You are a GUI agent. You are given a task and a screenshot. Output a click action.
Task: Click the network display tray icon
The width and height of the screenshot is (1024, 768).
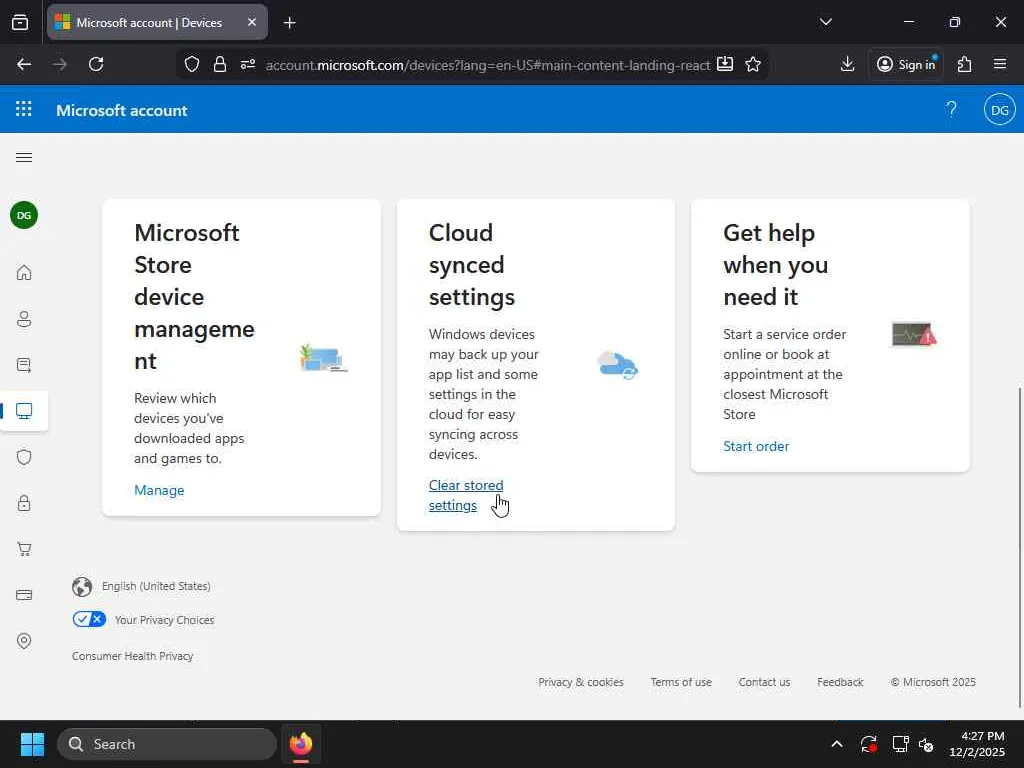901,744
